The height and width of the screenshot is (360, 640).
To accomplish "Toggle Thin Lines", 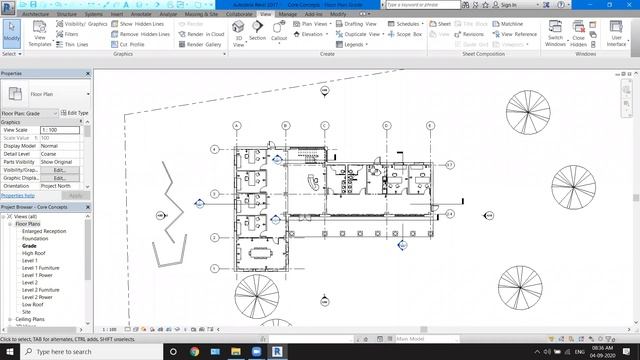I will tap(72, 44).
